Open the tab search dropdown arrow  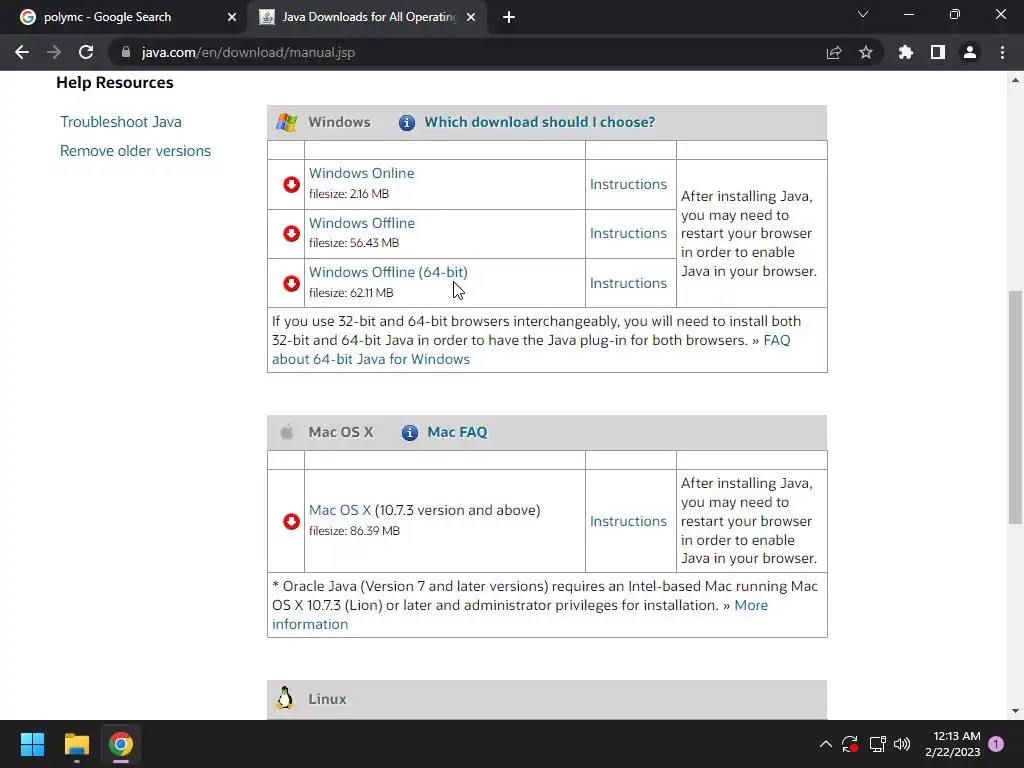tap(863, 14)
